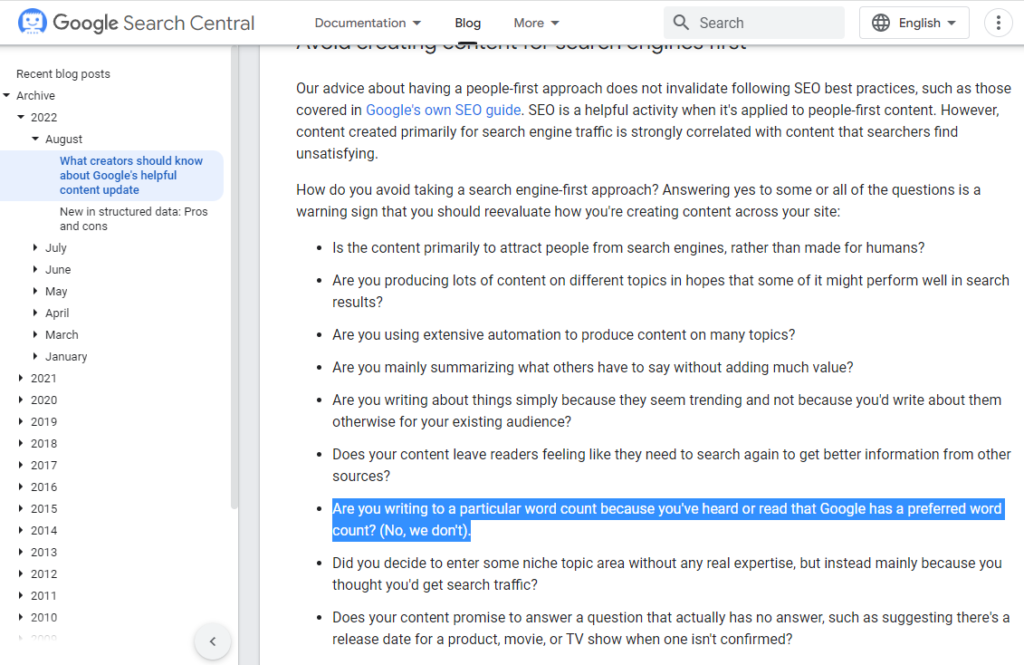
Task: Click the bullet about release date for a product
Action: 671,628
